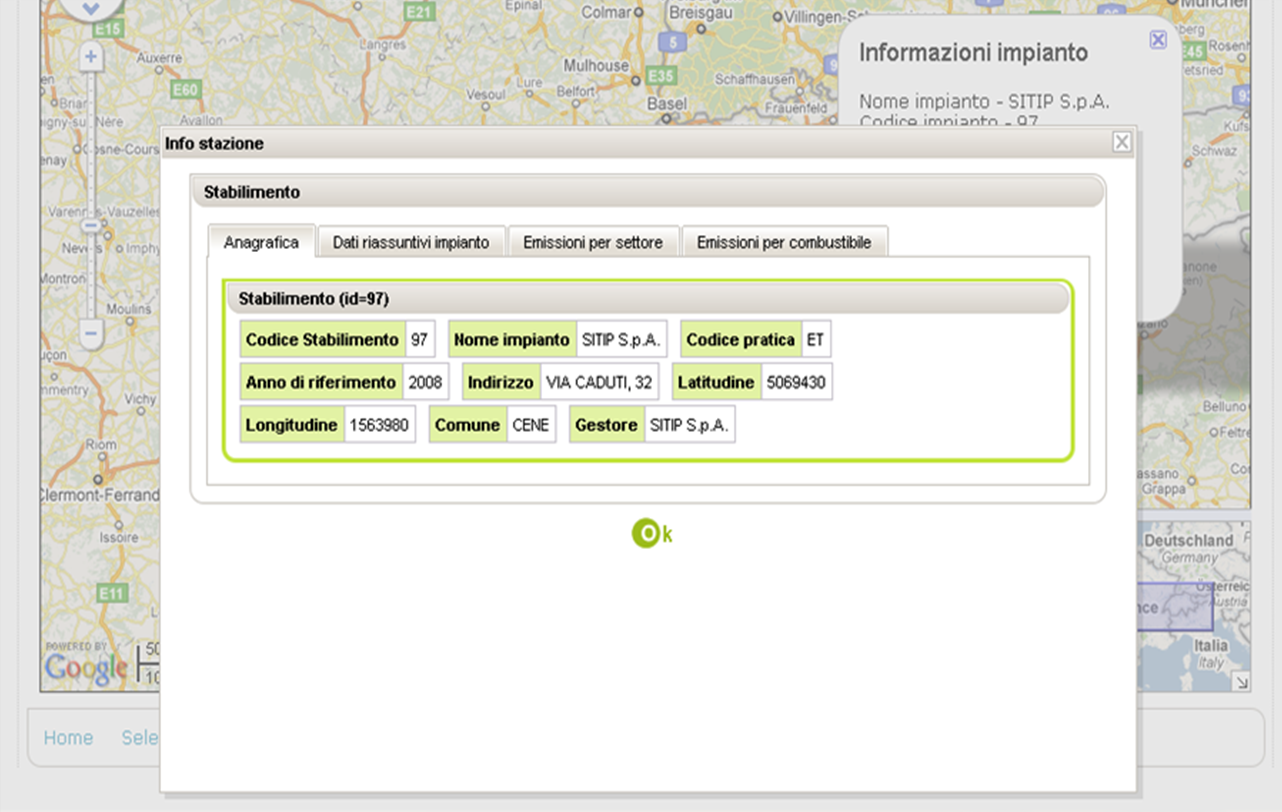Click the Codice pratica label

point(741,340)
